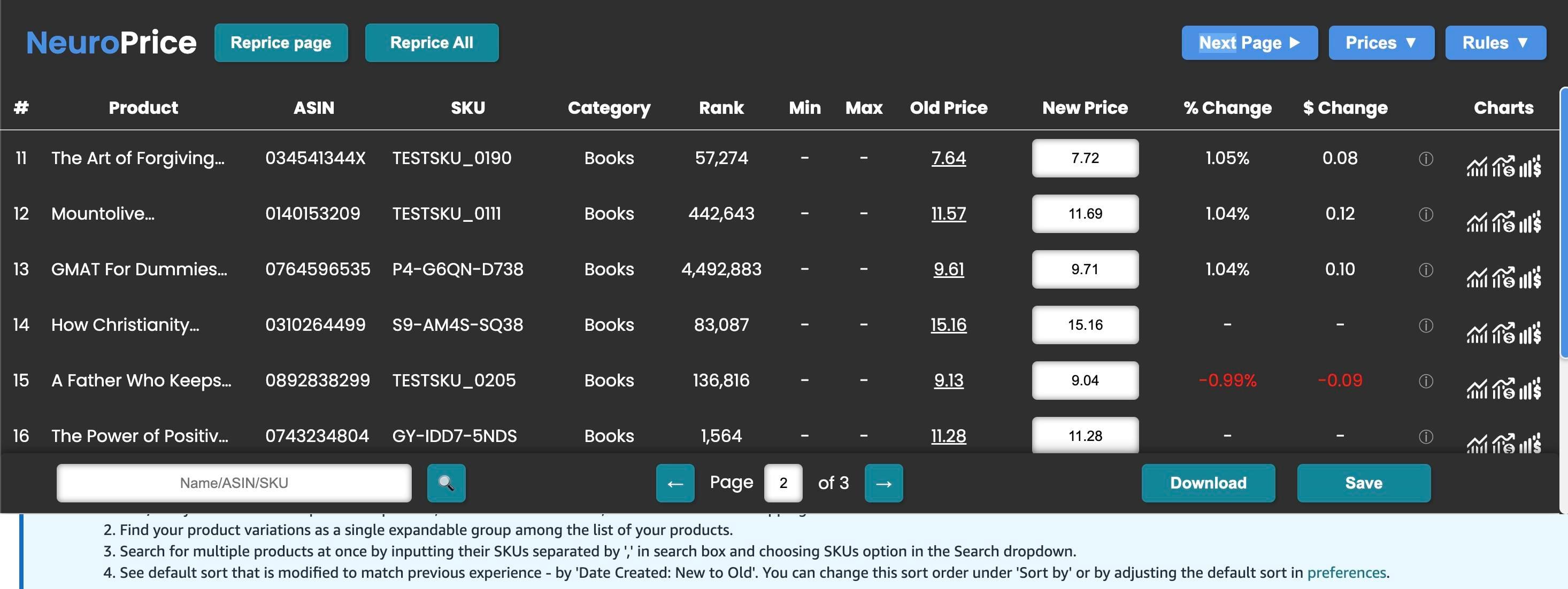Save current repricing changes
1568x589 pixels.
(x=1364, y=483)
